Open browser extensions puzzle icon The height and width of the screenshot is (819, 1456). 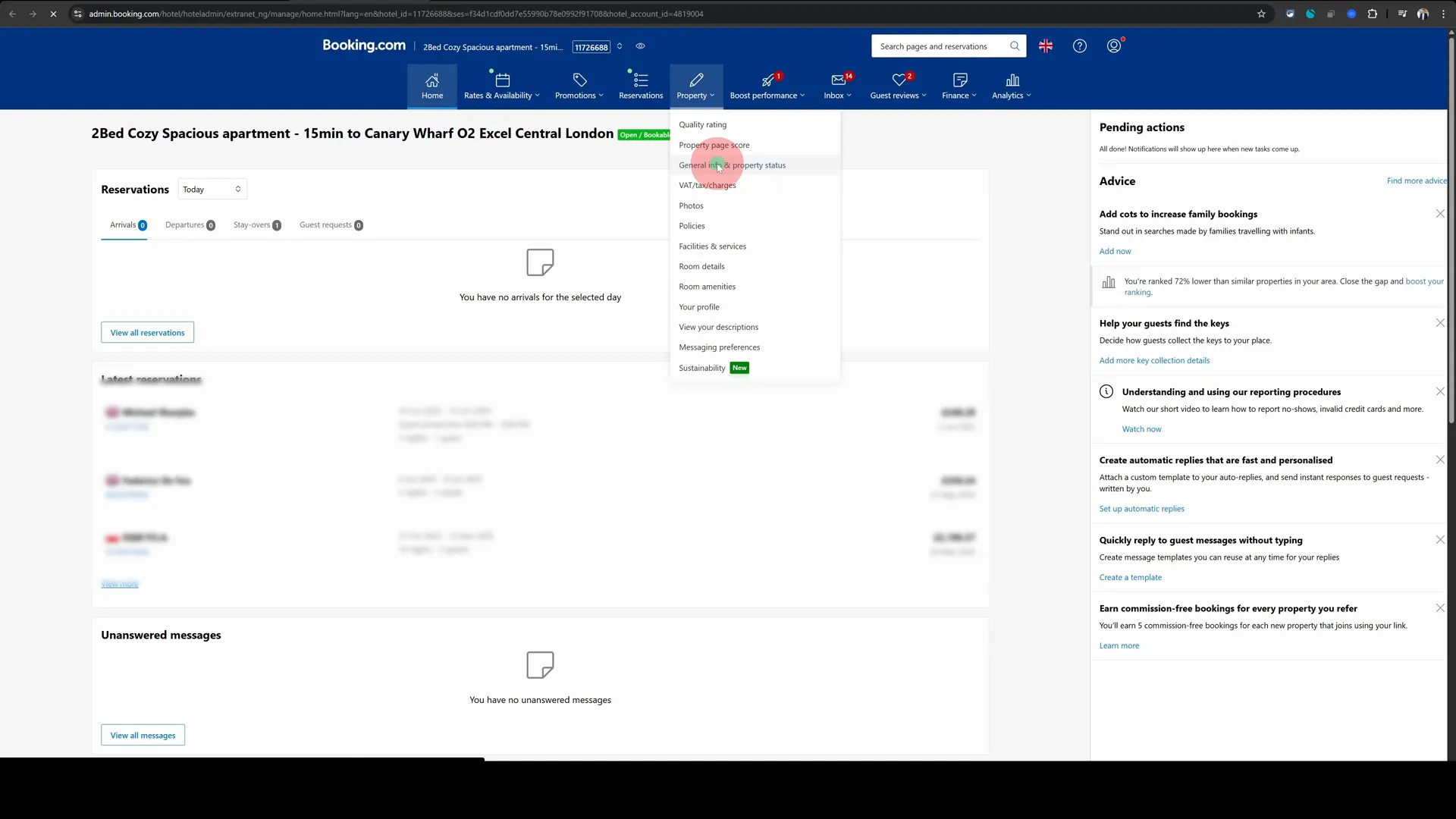click(x=1372, y=14)
